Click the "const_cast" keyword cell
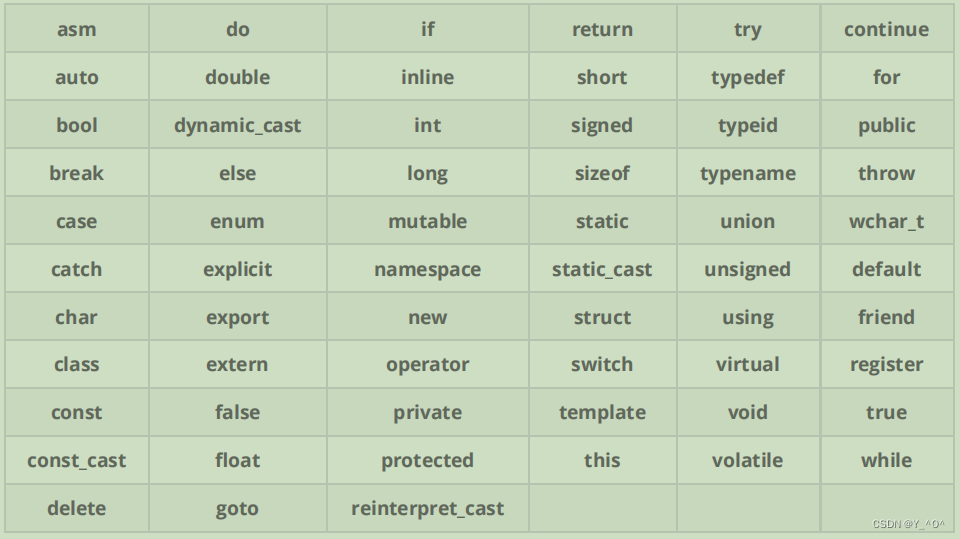960x539 pixels. coord(76,460)
